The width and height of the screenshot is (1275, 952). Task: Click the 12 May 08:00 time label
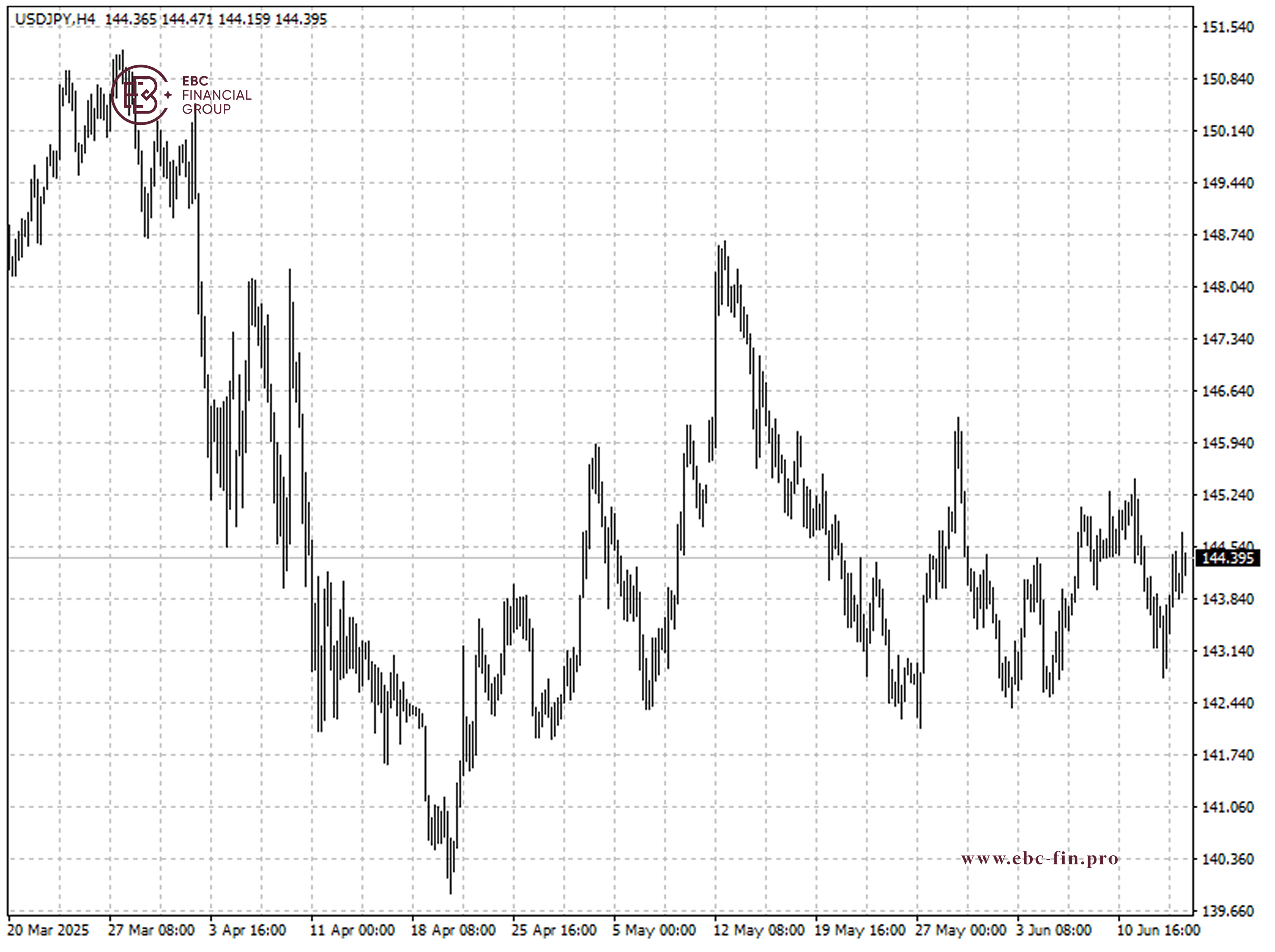759,930
